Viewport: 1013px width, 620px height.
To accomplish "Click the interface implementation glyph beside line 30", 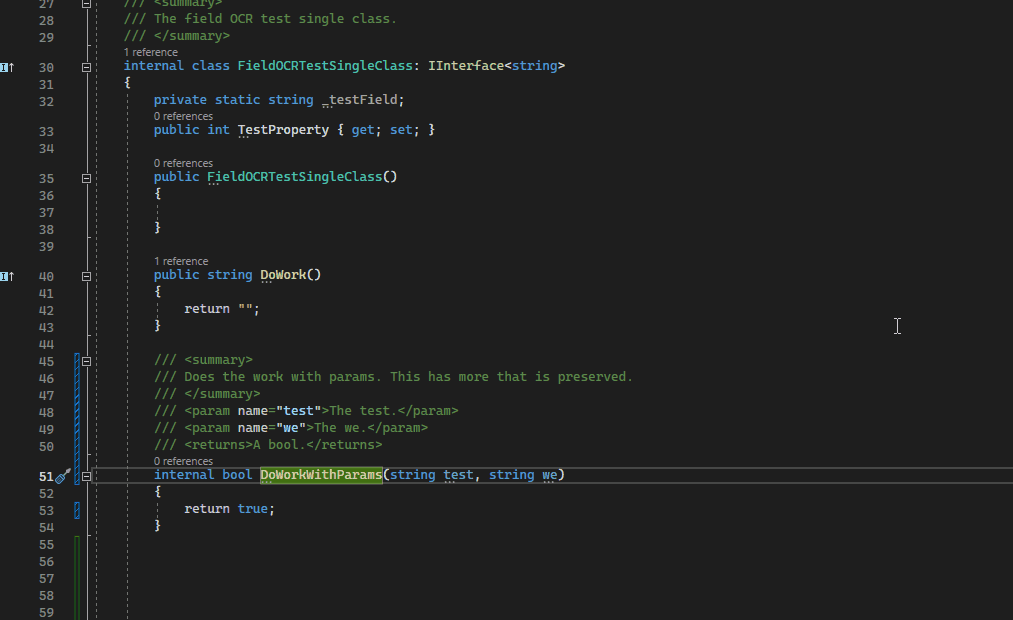I will 6,65.
